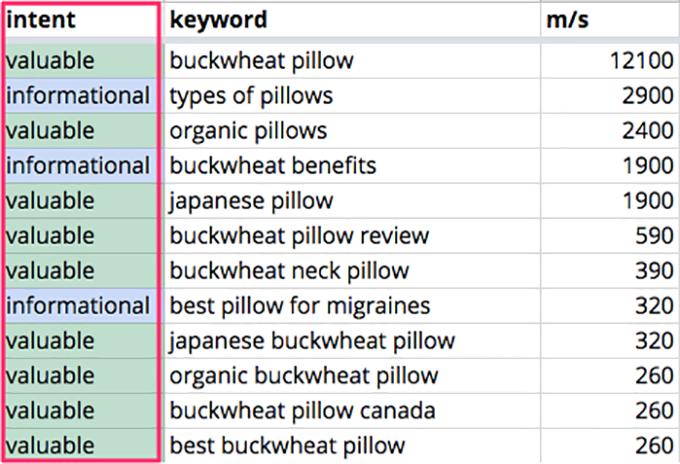680x464 pixels.
Task: Select the 'buckwheat benefits' cell
Action: (x=352, y=166)
